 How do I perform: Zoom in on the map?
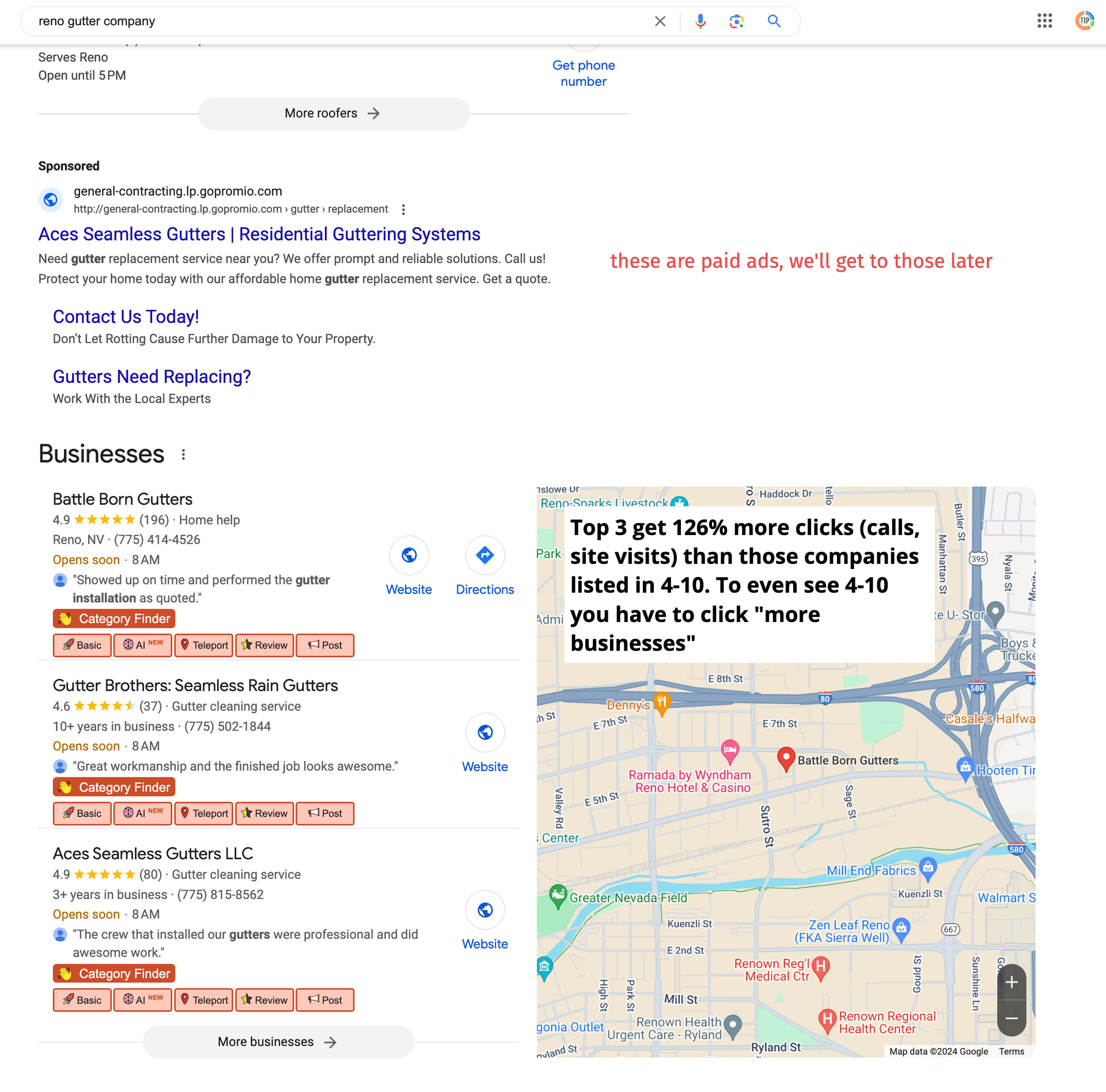(x=1012, y=983)
